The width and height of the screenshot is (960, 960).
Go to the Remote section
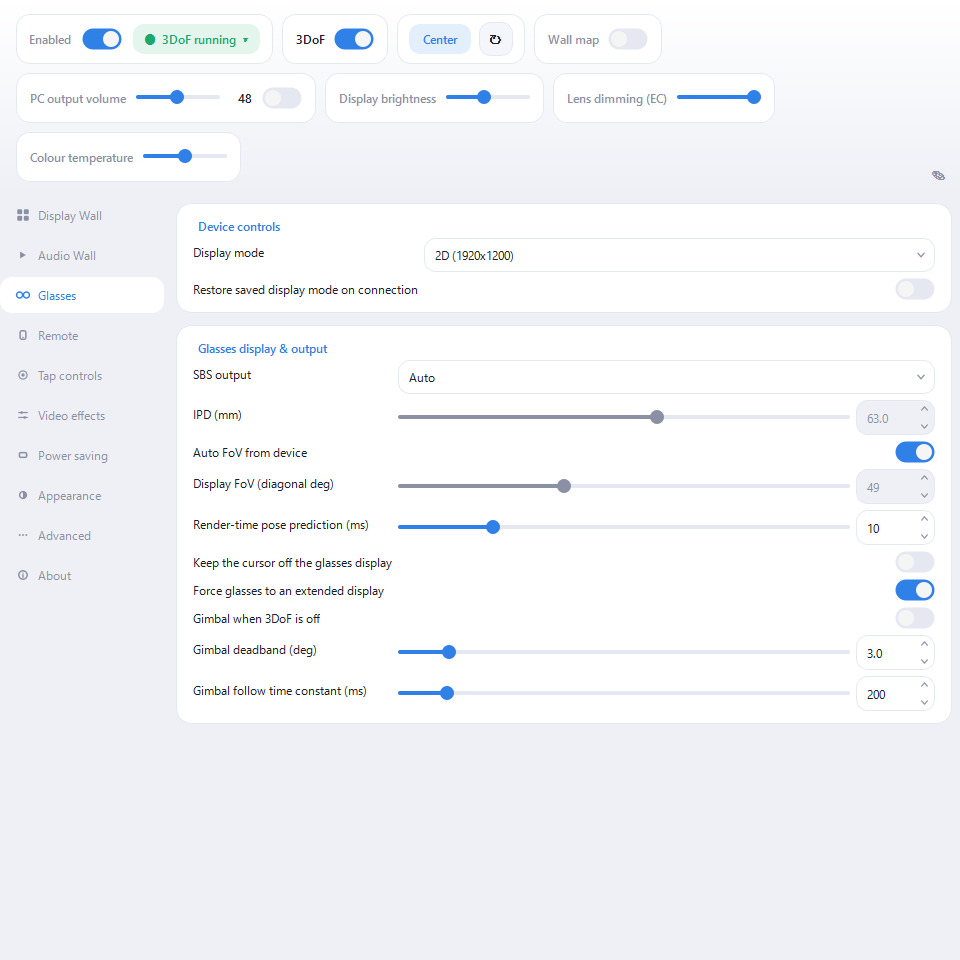[82, 336]
